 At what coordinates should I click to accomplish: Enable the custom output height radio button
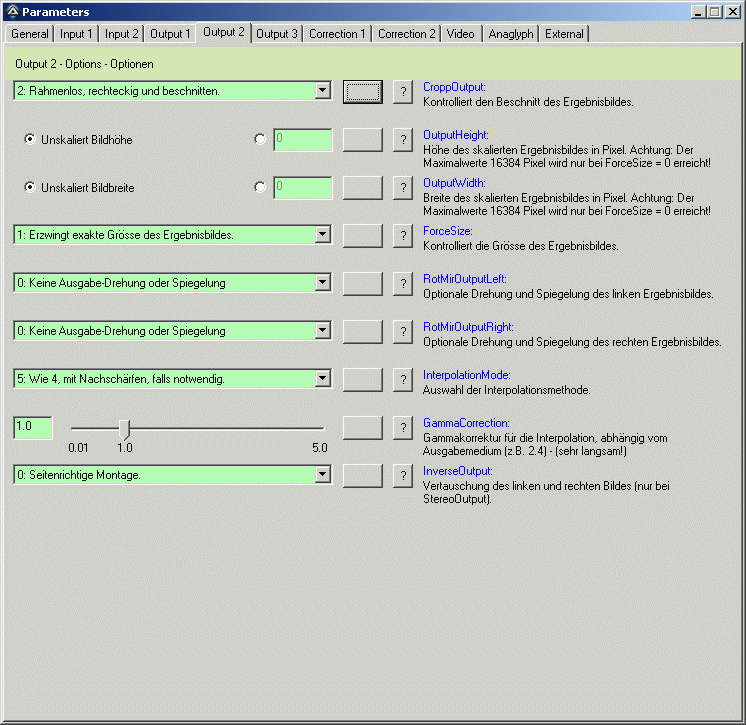click(x=261, y=140)
